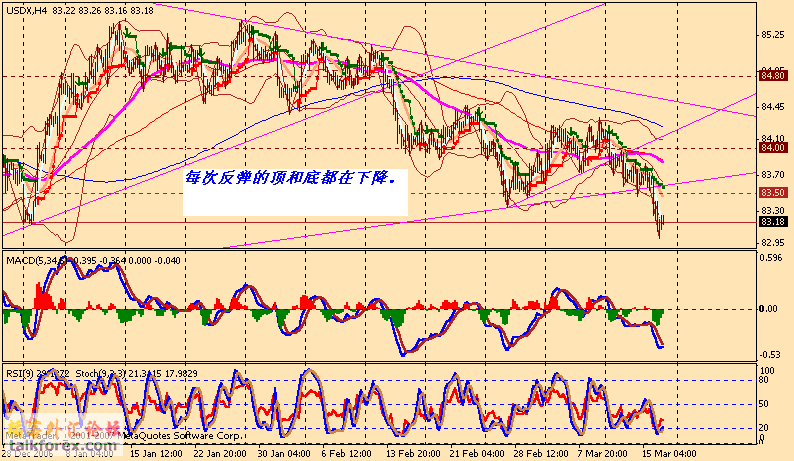
Task: Click the 50 level label on RSI scale
Action: pos(764,404)
